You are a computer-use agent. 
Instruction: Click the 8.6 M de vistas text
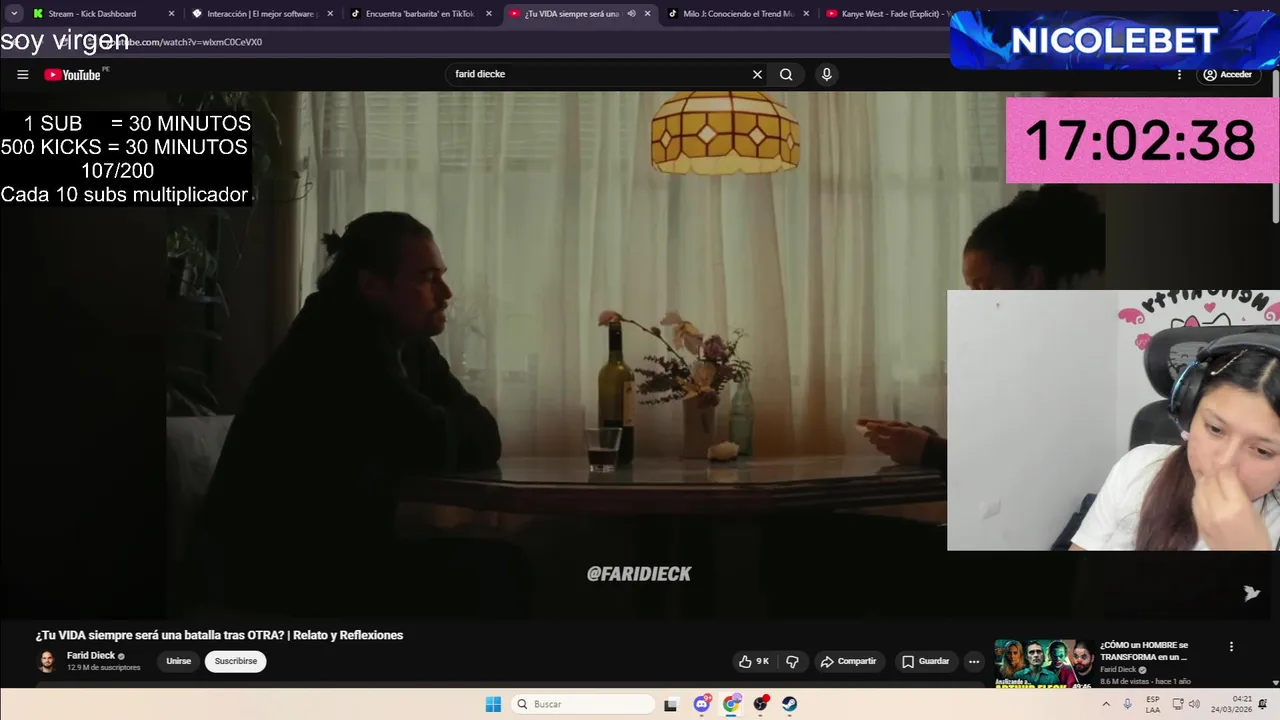click(x=1126, y=681)
